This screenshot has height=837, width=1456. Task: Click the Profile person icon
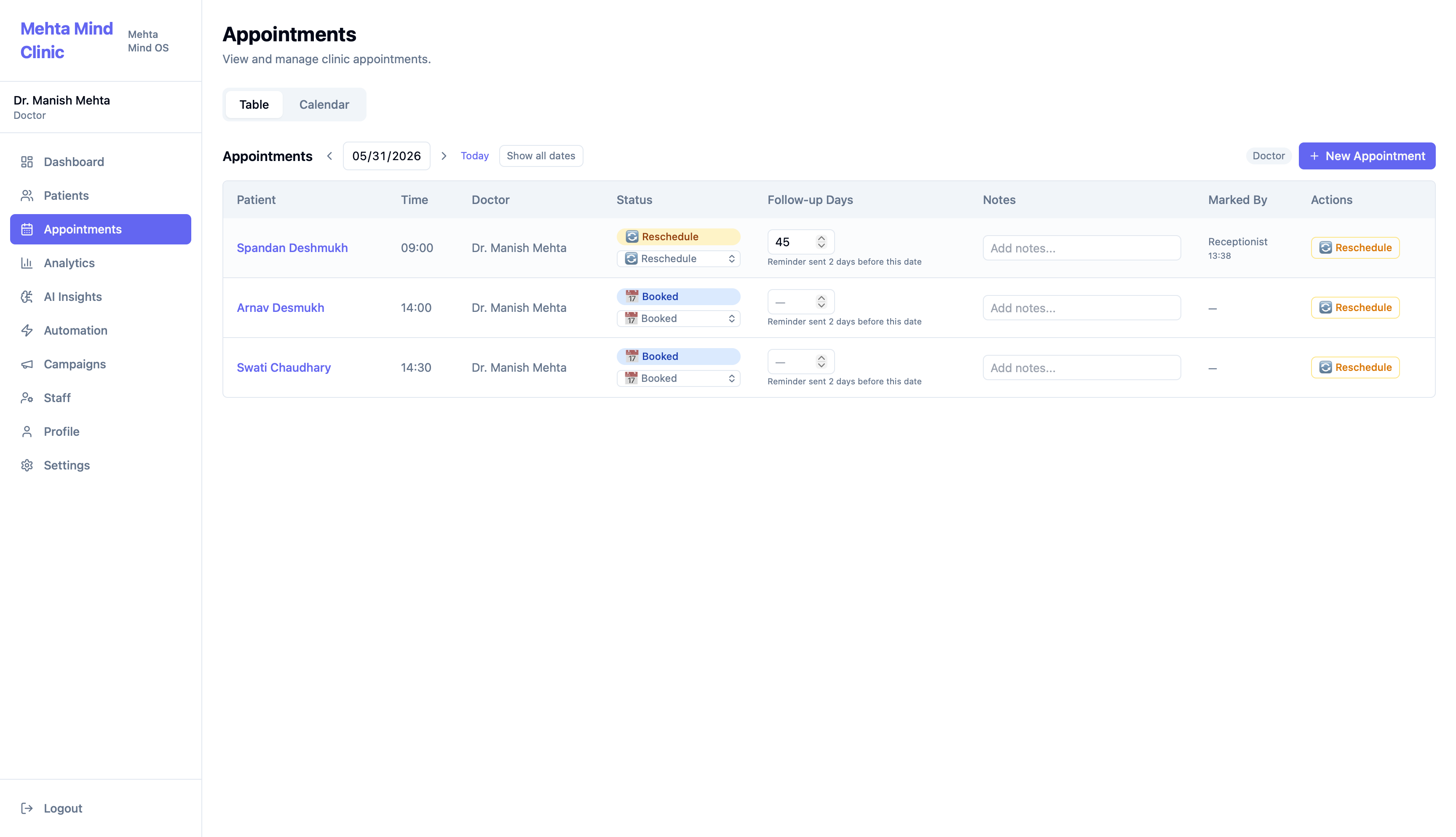27,432
